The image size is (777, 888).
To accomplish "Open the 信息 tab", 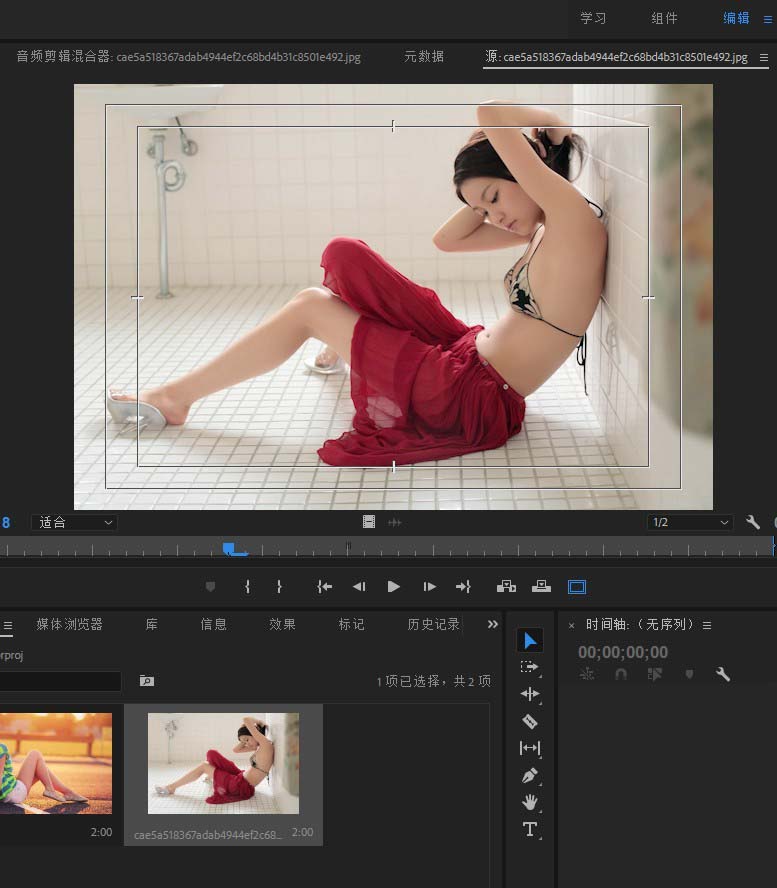I will (x=214, y=624).
